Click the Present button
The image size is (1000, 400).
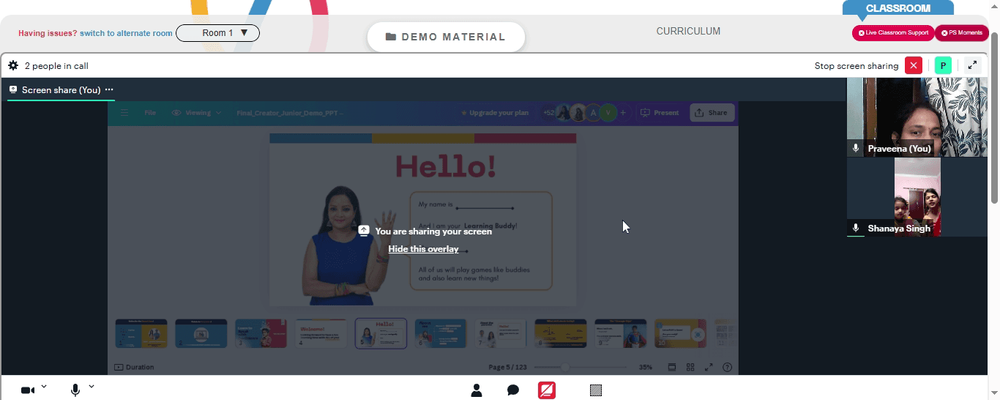[x=660, y=113]
